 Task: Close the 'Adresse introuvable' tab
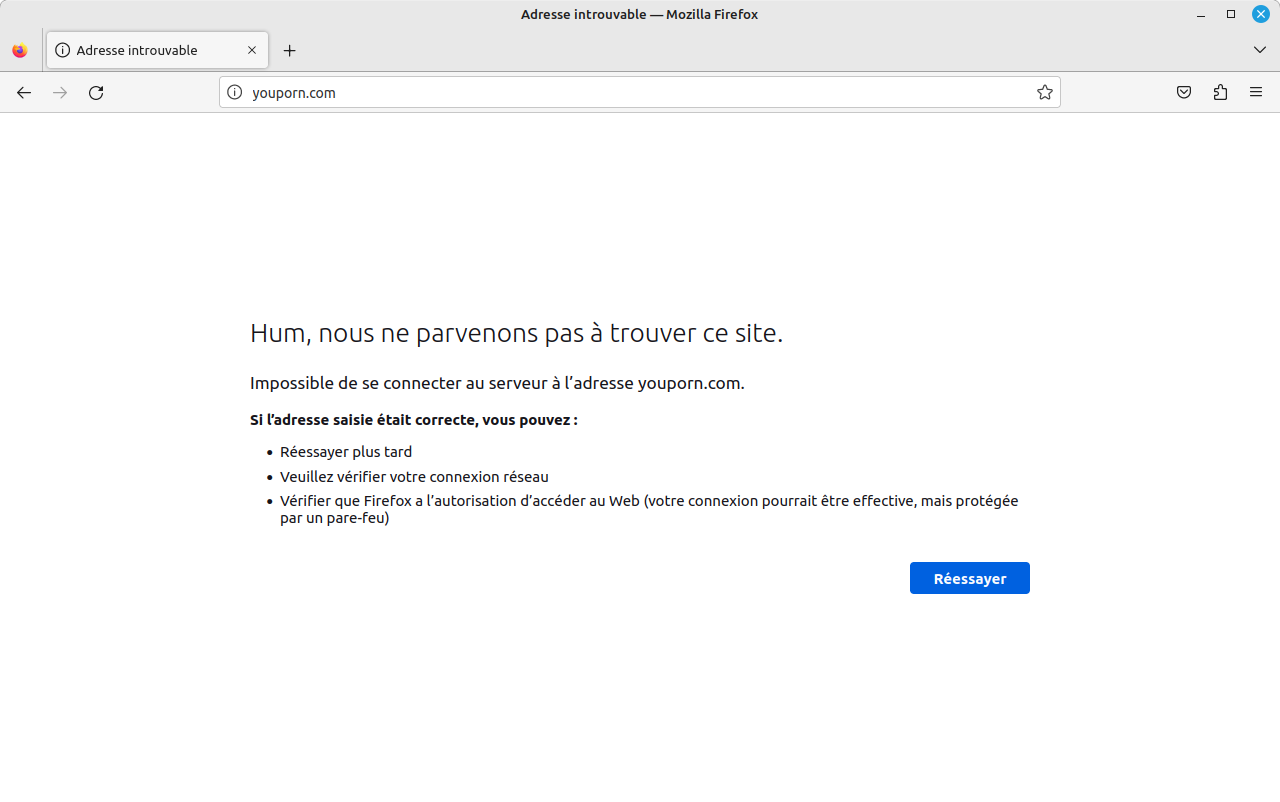point(252,50)
